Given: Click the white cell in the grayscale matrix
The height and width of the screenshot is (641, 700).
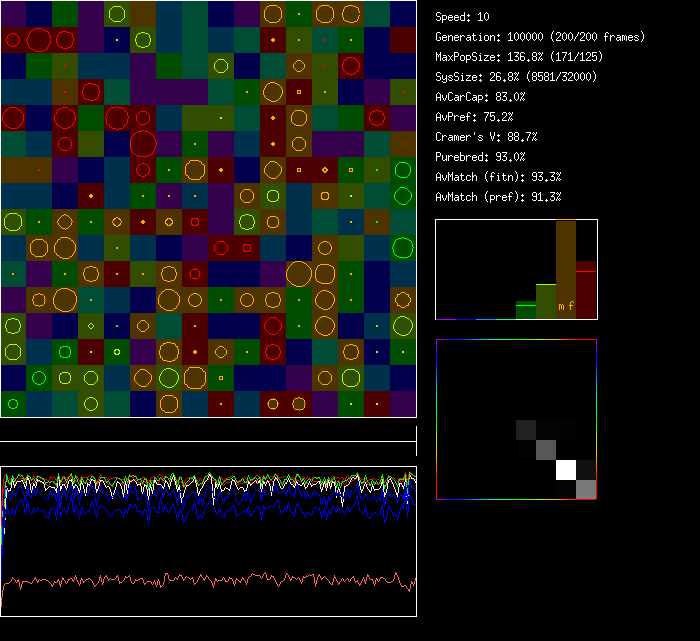Looking at the screenshot, I should click(x=566, y=470).
